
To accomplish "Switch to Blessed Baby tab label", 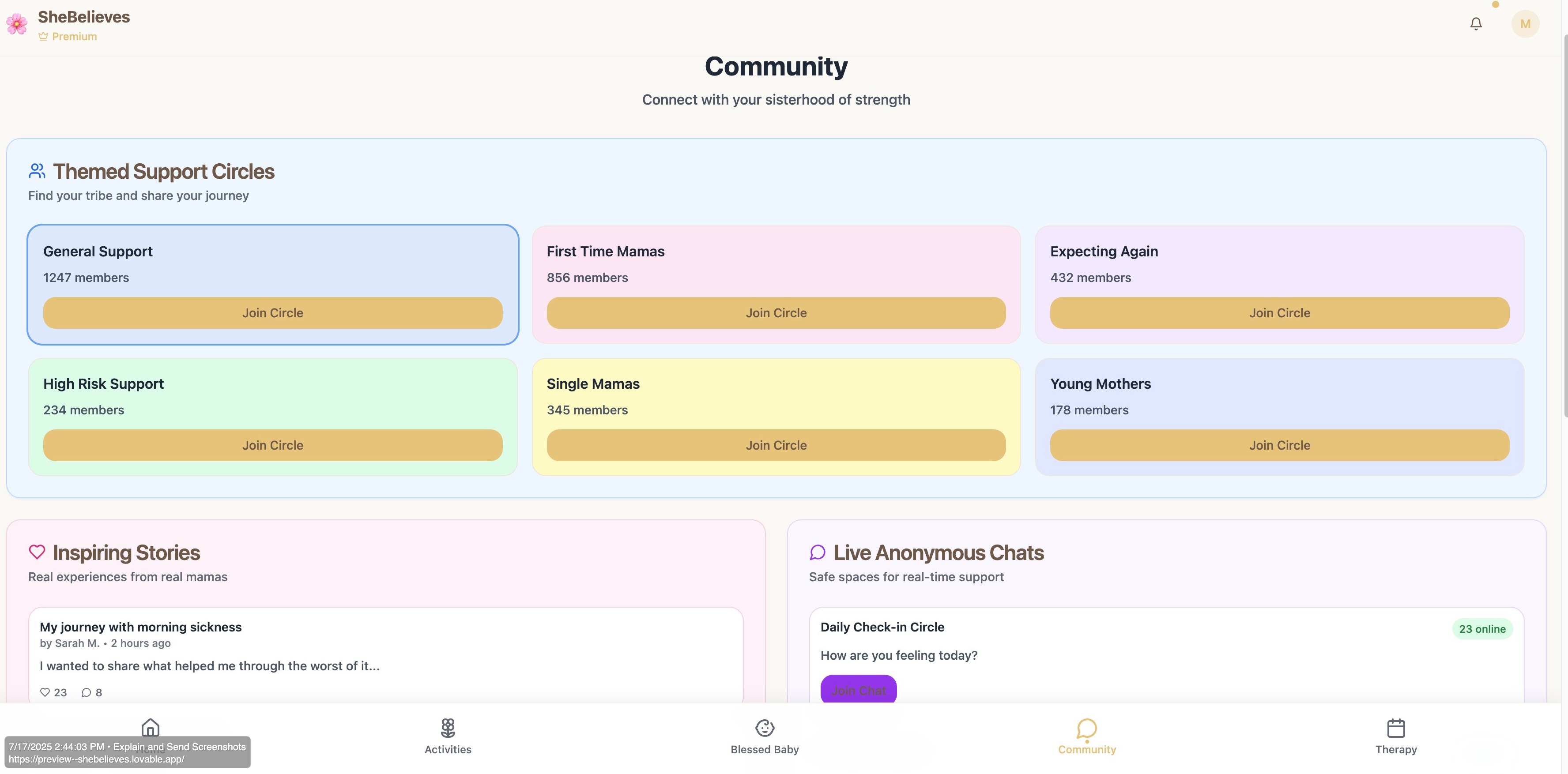I will click(x=765, y=750).
